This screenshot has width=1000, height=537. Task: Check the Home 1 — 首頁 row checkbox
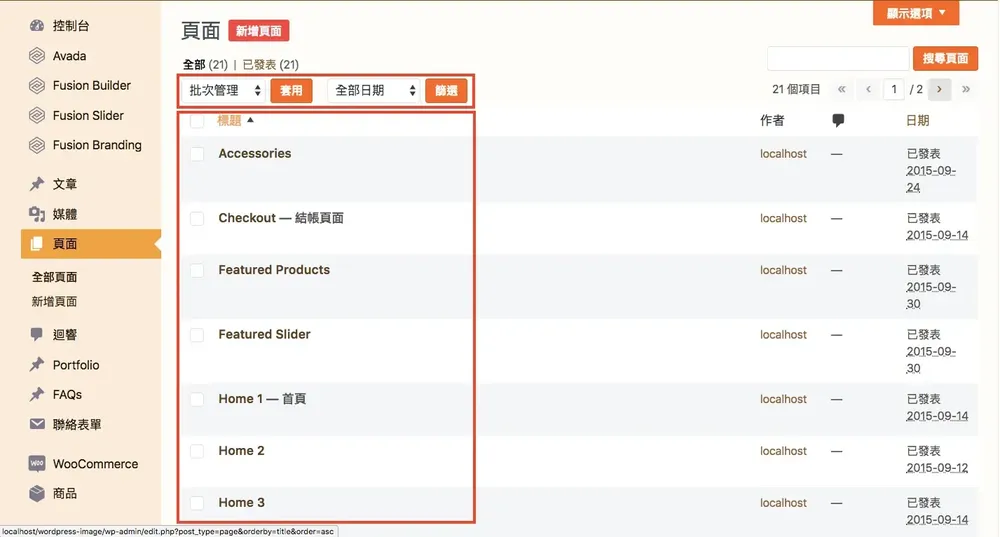coord(197,399)
